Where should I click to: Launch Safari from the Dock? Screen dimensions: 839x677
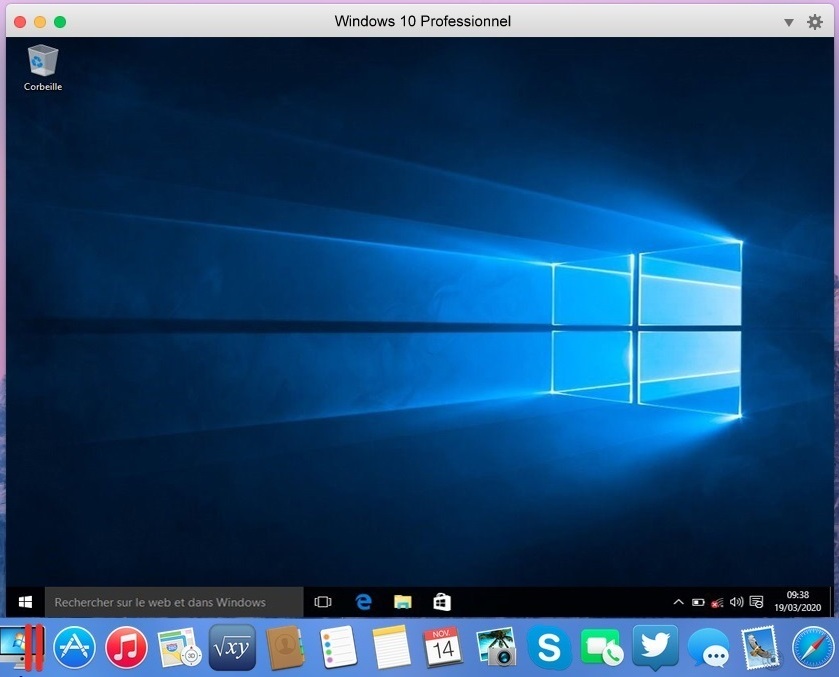(x=813, y=648)
